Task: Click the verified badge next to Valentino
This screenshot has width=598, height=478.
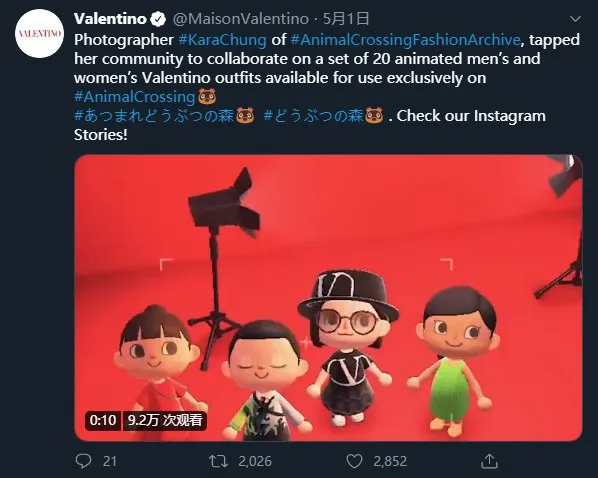Action: [158, 19]
